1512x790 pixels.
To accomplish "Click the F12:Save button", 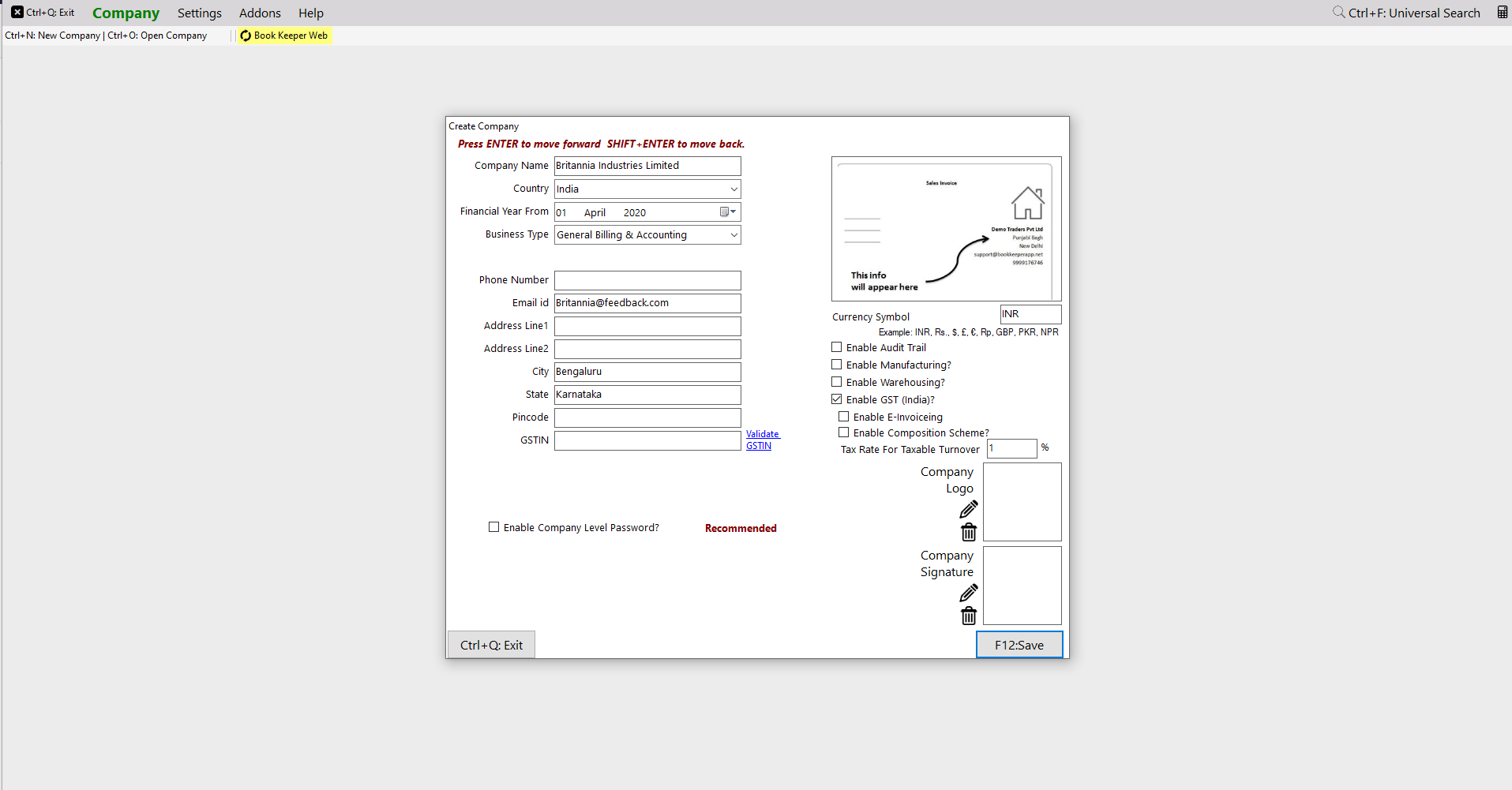I will pos(1019,645).
